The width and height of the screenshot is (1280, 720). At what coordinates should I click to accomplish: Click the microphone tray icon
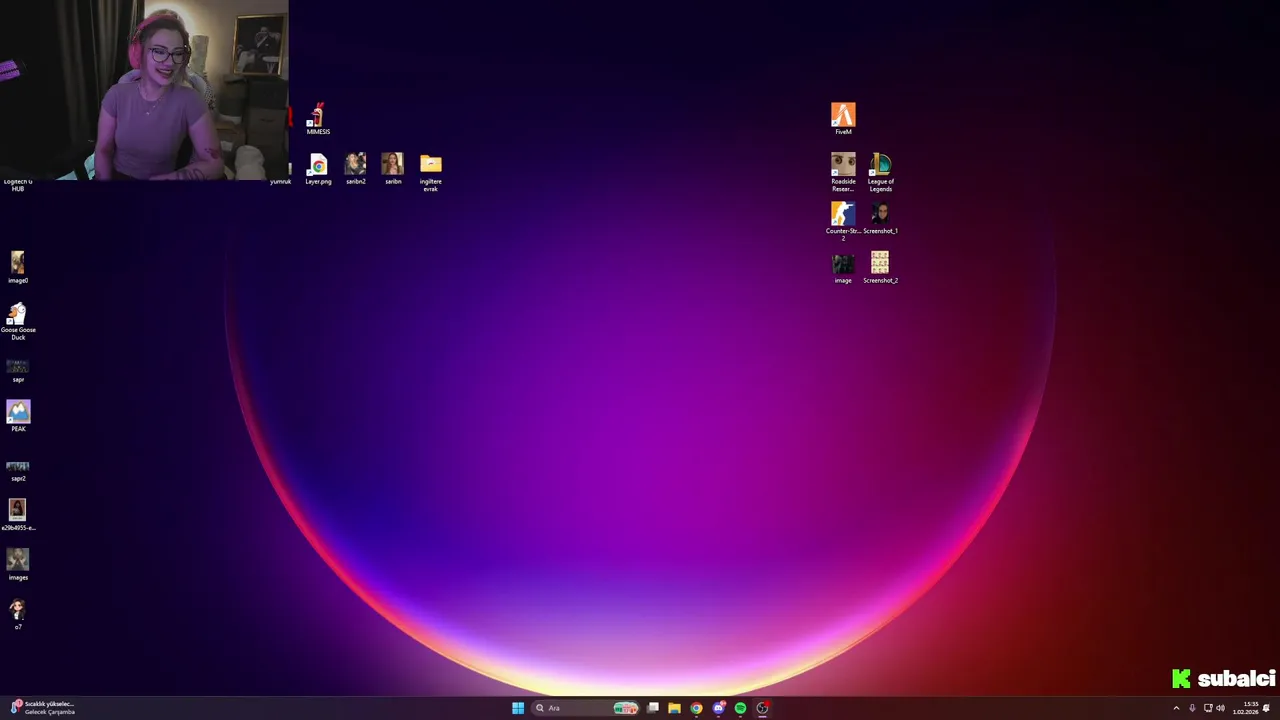[x=1192, y=708]
